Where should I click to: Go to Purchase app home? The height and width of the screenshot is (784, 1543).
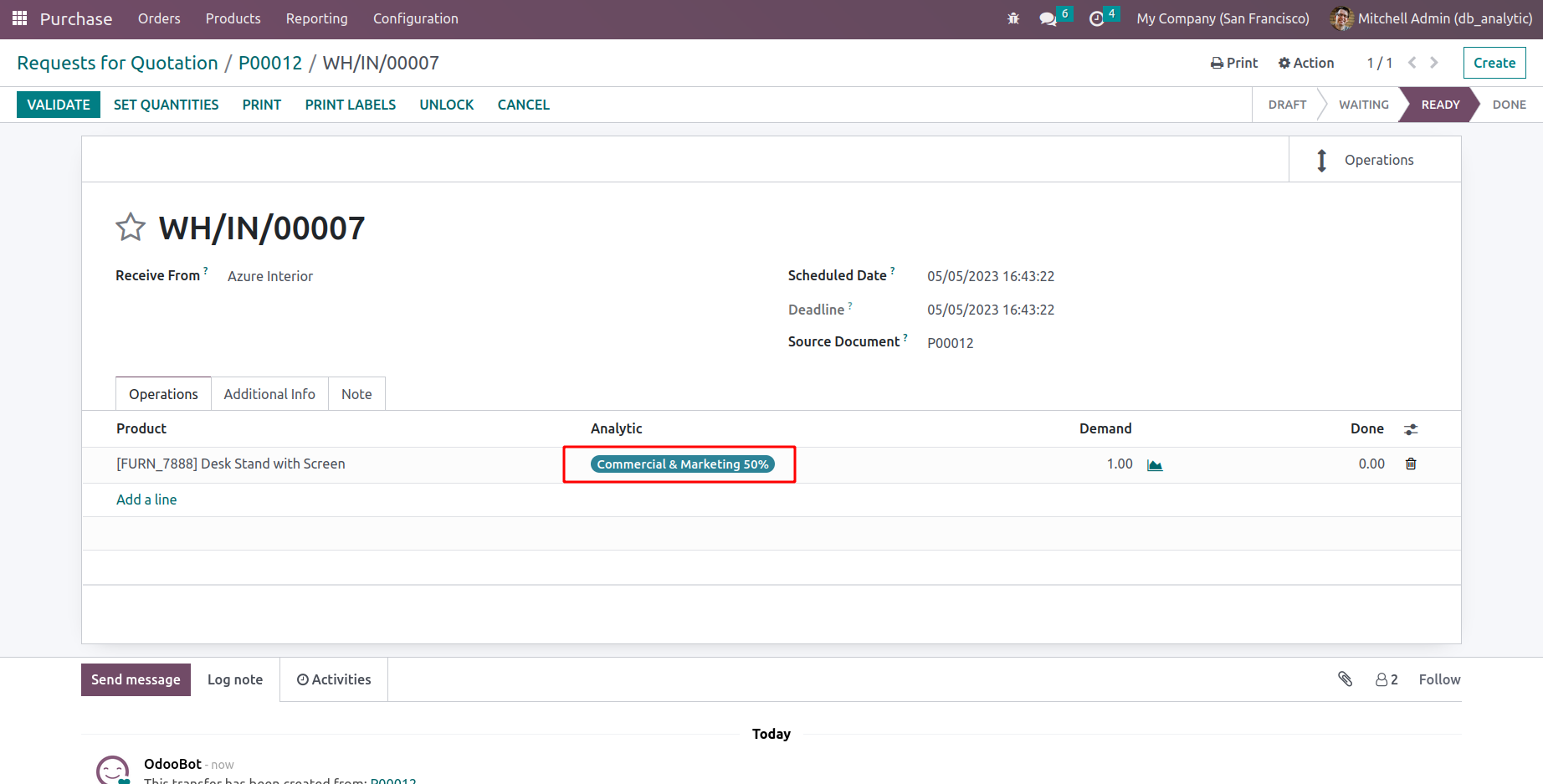pyautogui.click(x=76, y=18)
